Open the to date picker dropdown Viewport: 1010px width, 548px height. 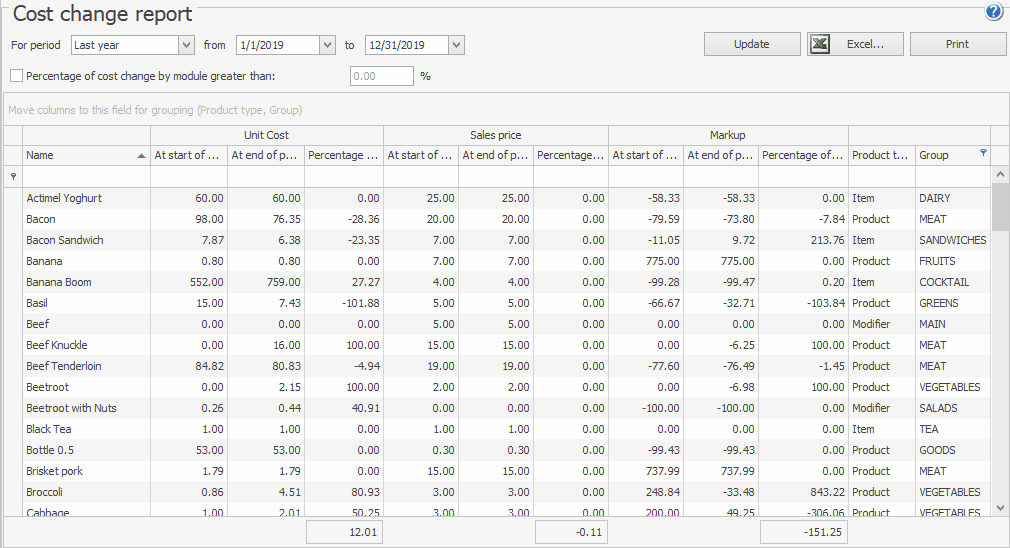(x=456, y=45)
